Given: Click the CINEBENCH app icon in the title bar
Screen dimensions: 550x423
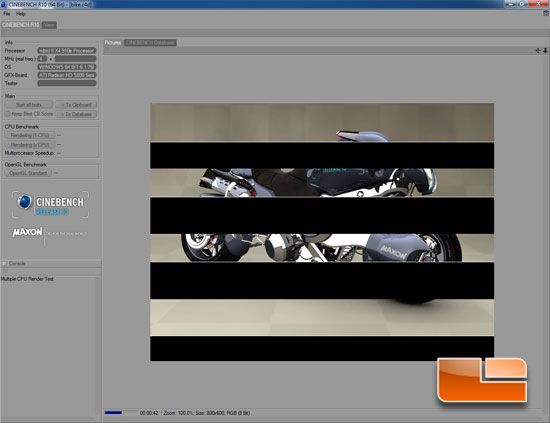Looking at the screenshot, I should pos(4,4).
